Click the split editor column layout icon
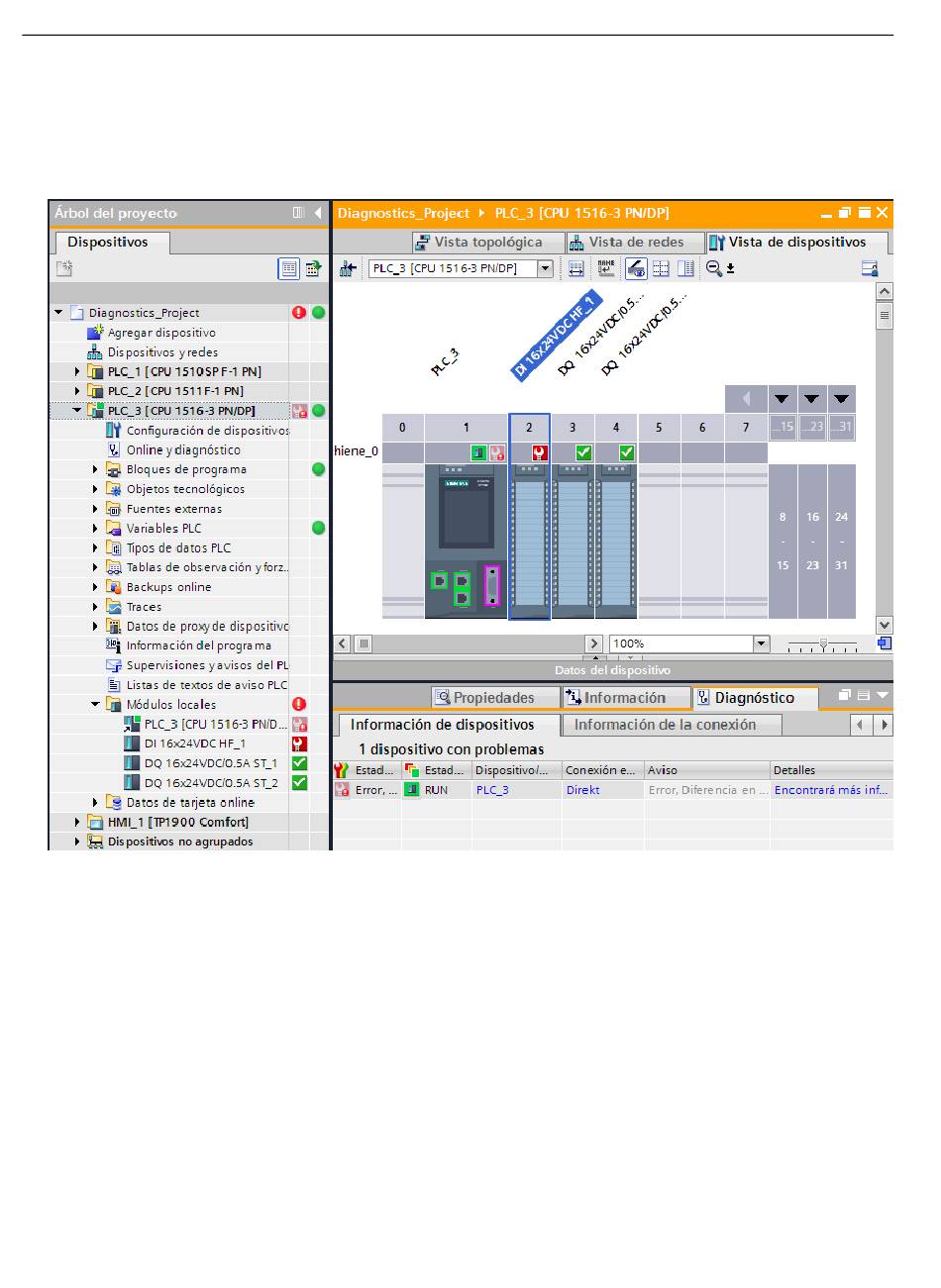The width and height of the screenshot is (941, 1288). (x=685, y=268)
